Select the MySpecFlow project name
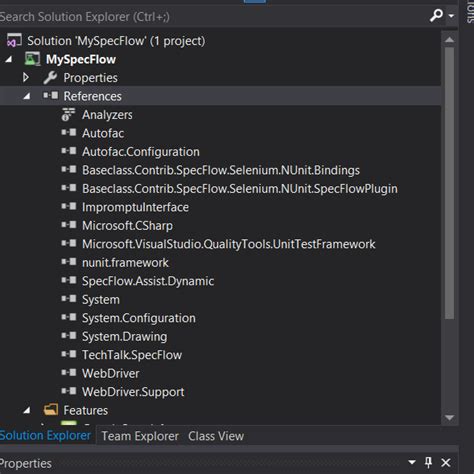The width and height of the screenshot is (474, 474). coord(81,59)
